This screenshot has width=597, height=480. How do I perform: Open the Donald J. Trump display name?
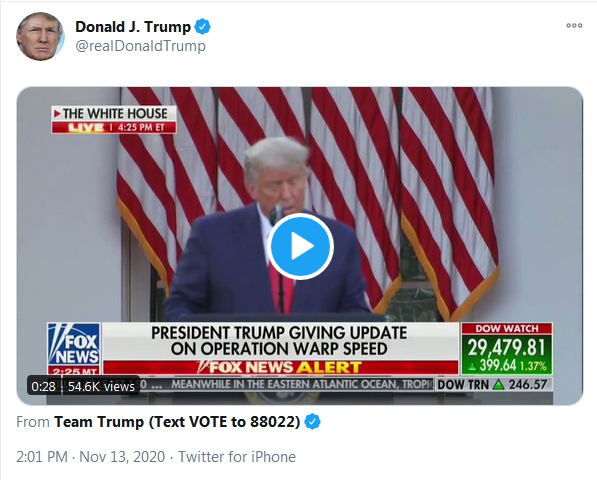[133, 27]
